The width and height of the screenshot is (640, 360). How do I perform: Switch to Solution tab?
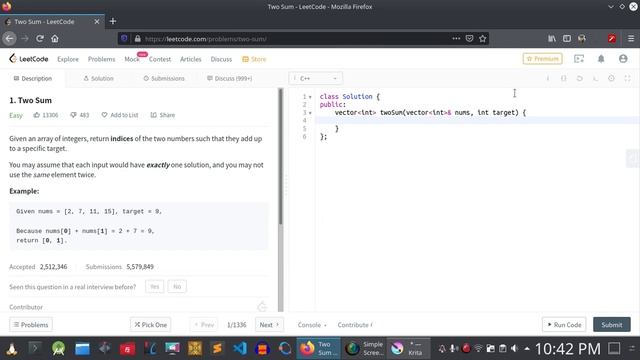tap(98, 78)
